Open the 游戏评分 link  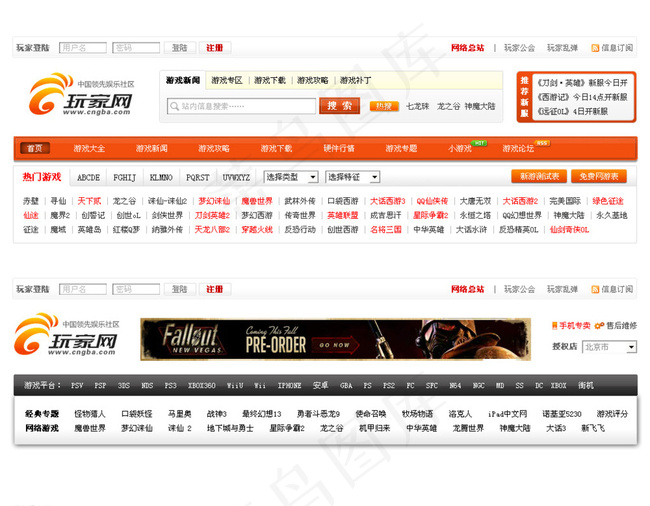point(612,414)
